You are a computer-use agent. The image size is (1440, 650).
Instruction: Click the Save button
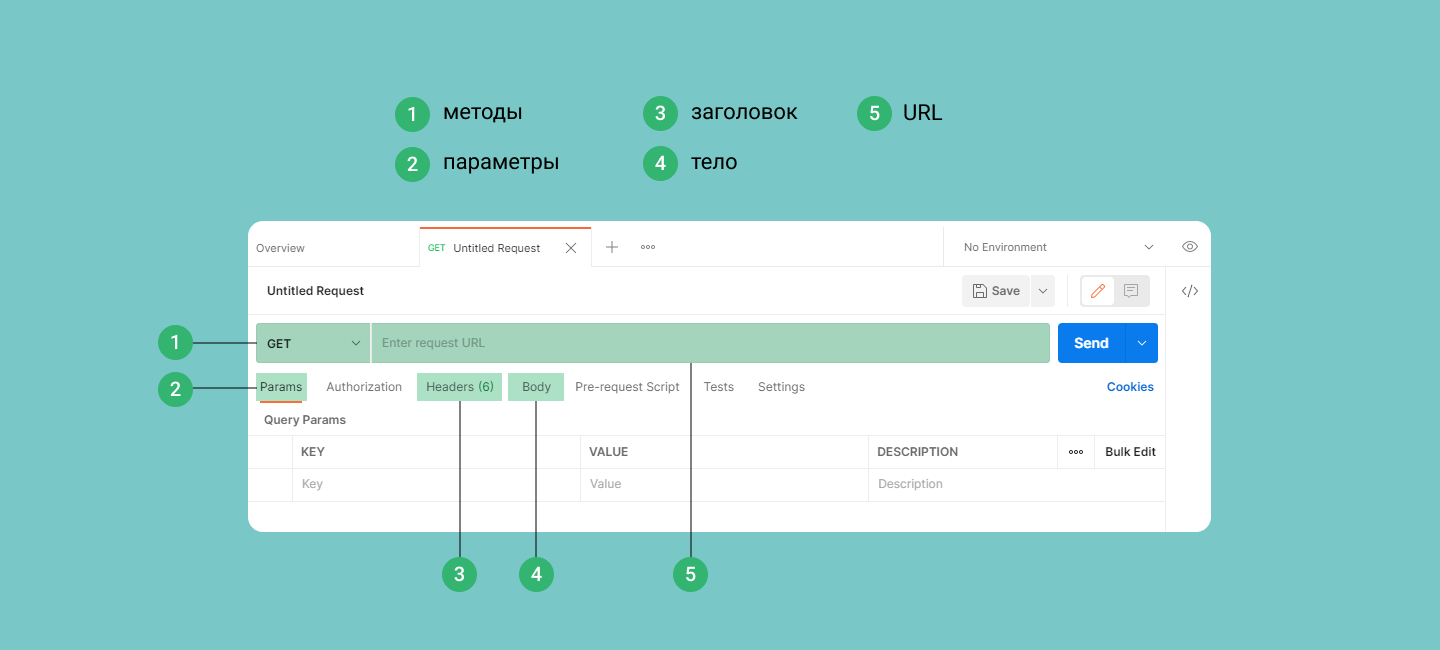coord(996,291)
